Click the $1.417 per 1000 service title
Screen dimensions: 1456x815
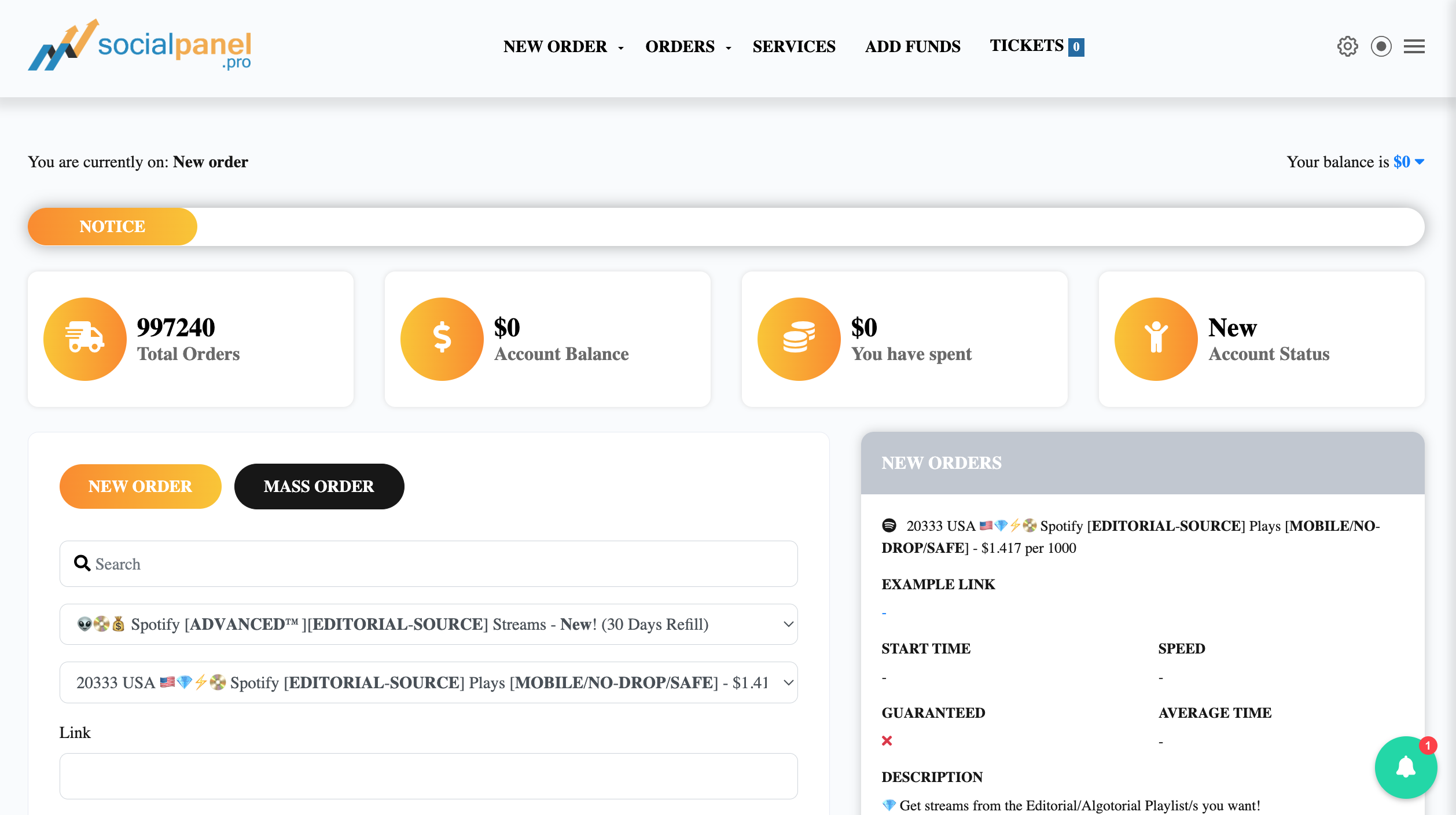(1130, 537)
